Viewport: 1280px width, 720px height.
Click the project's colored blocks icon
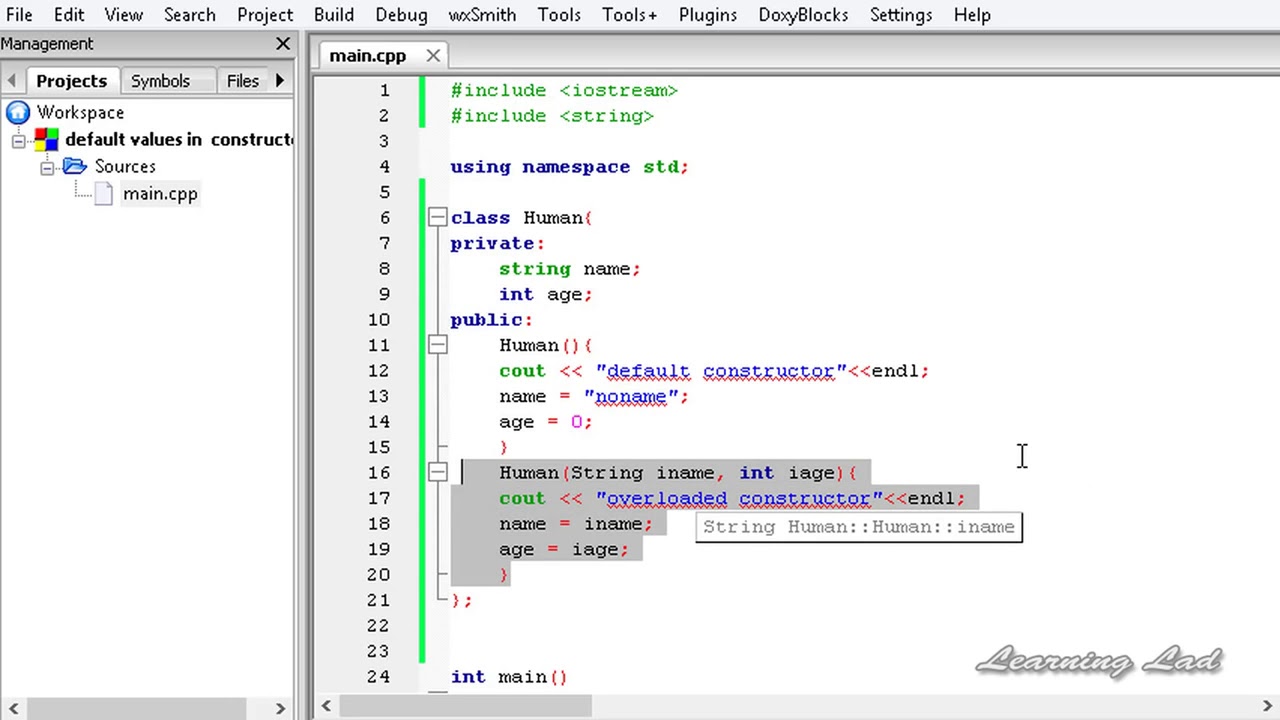(x=46, y=140)
